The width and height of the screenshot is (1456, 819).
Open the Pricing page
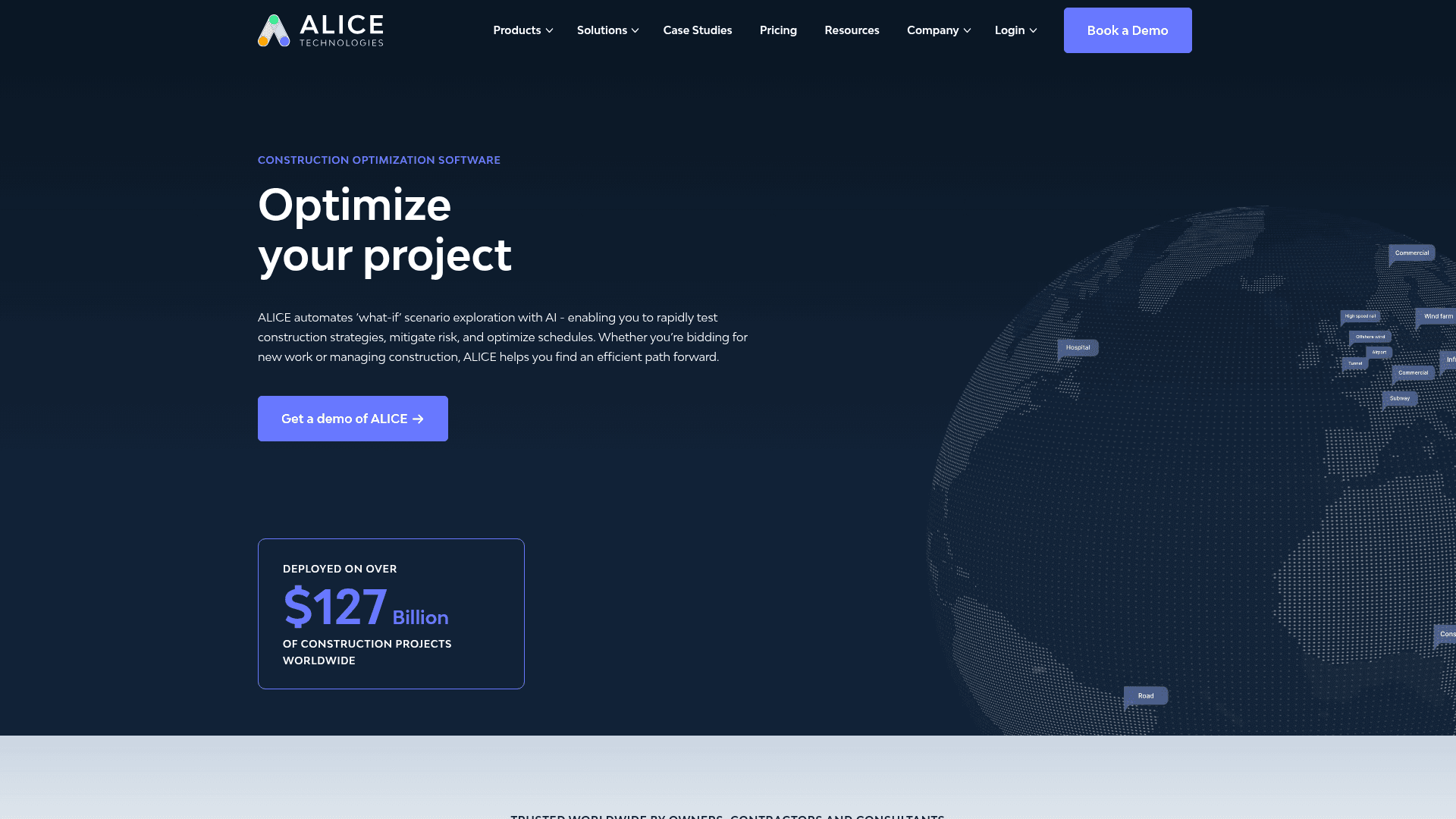[778, 30]
